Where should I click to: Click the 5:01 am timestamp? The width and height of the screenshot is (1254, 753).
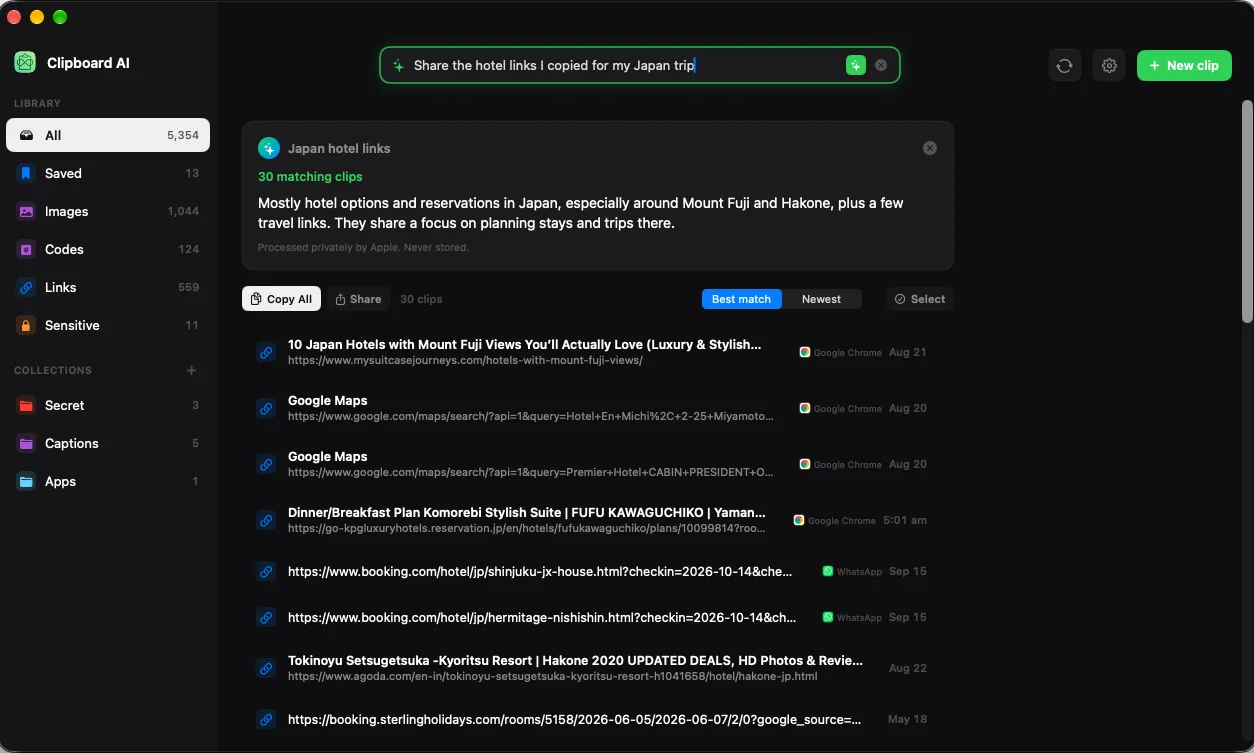pos(905,520)
